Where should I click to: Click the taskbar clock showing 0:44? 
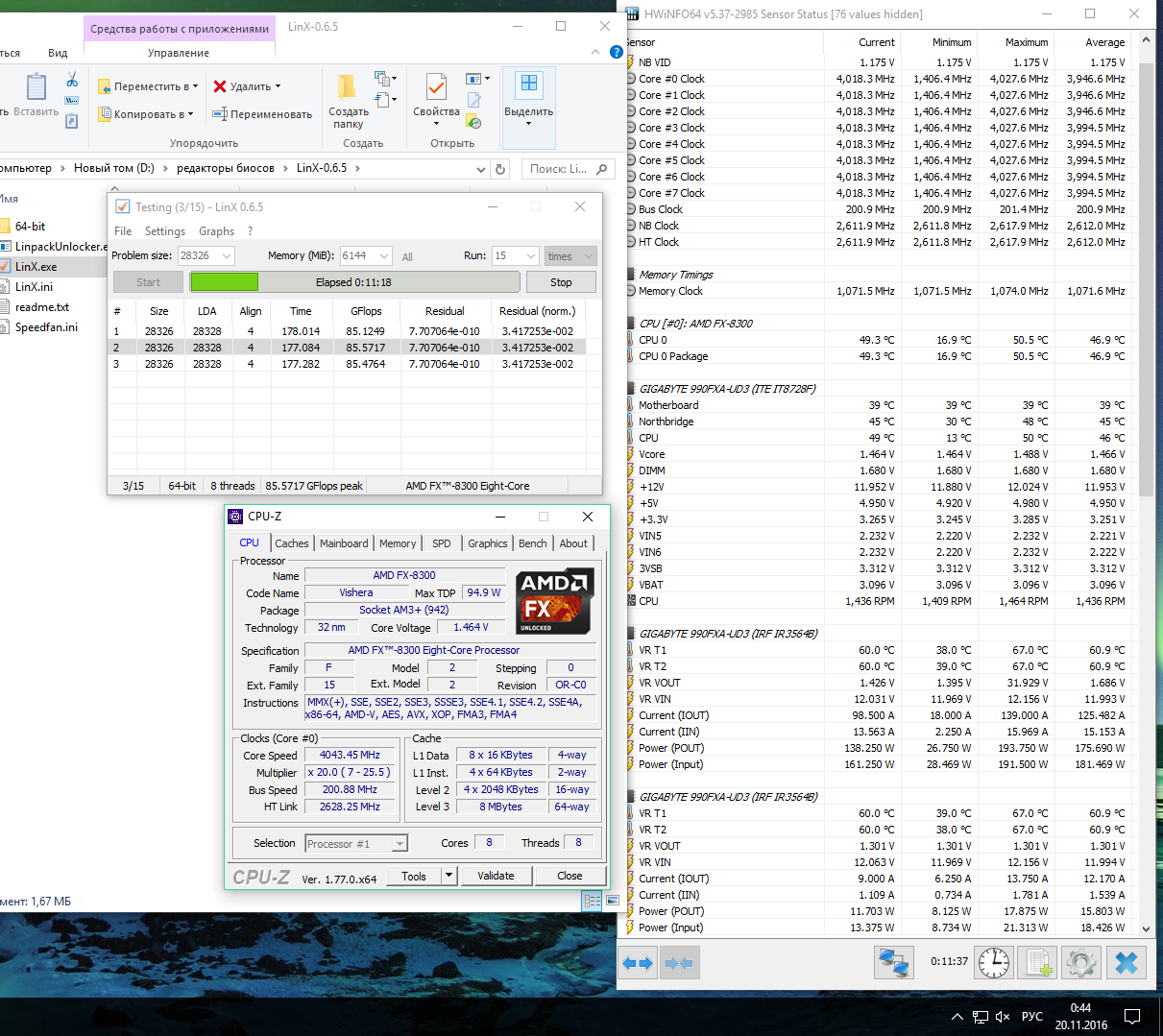[x=1080, y=1017]
